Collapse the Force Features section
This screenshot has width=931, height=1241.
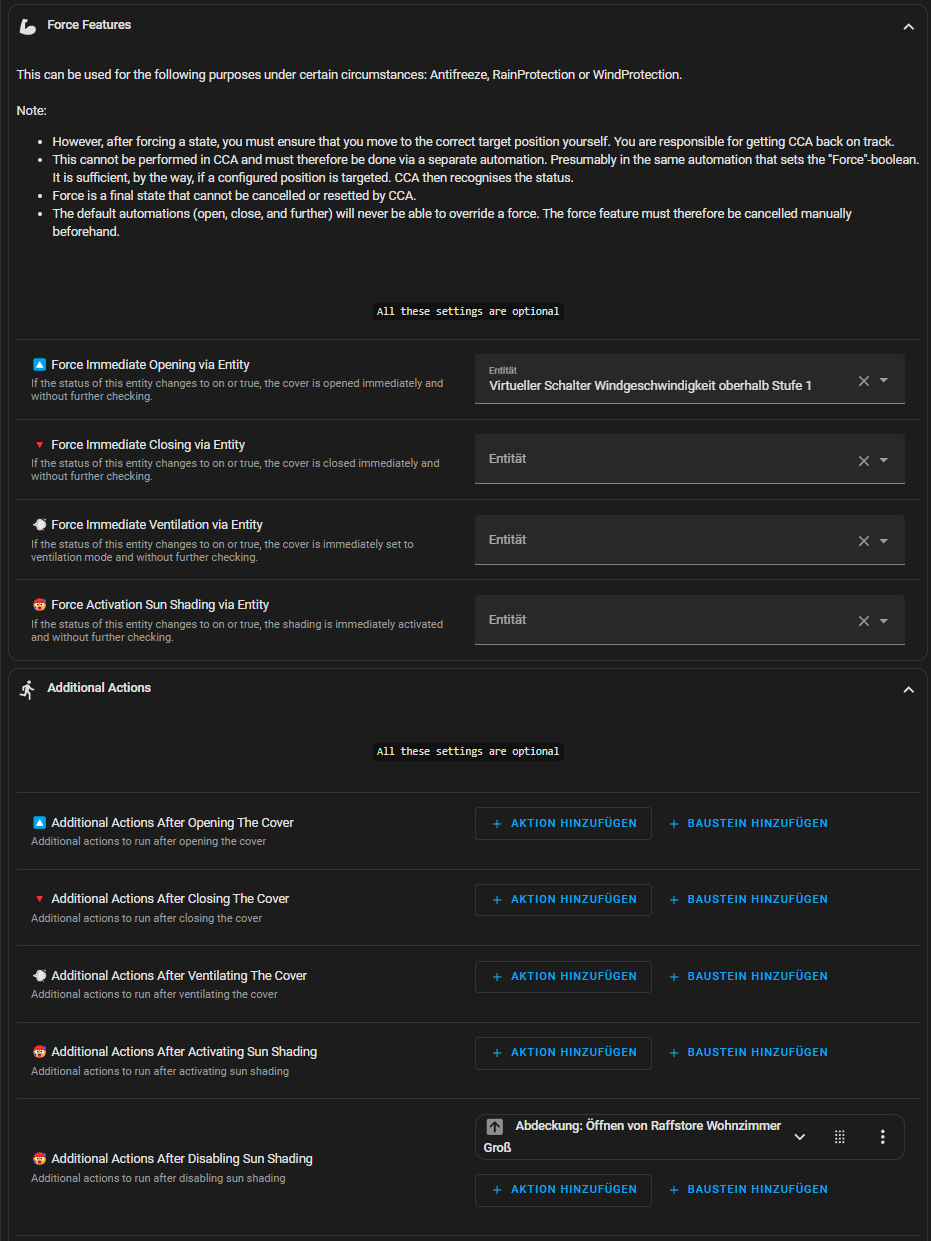pyautogui.click(x=908, y=27)
